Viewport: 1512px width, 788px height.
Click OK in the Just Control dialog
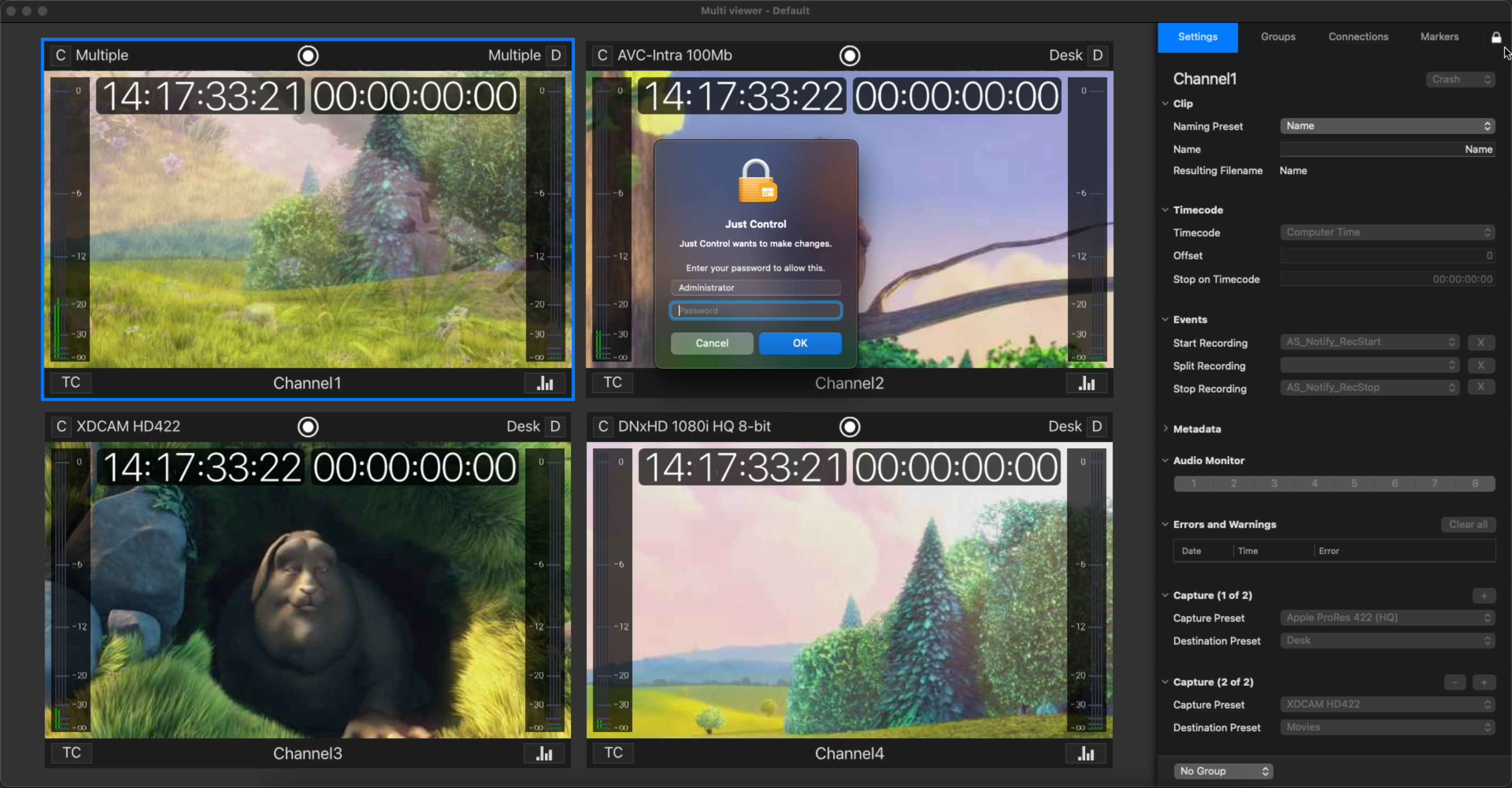click(800, 344)
